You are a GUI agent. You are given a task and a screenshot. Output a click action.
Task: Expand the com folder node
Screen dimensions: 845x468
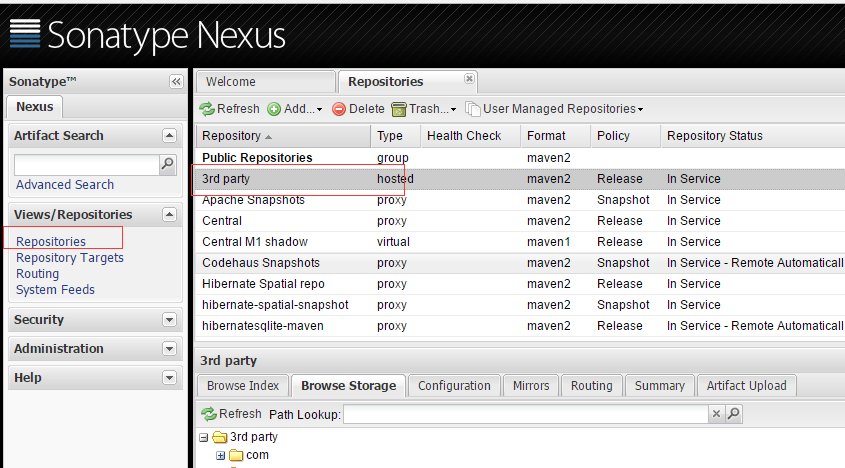click(x=220, y=456)
